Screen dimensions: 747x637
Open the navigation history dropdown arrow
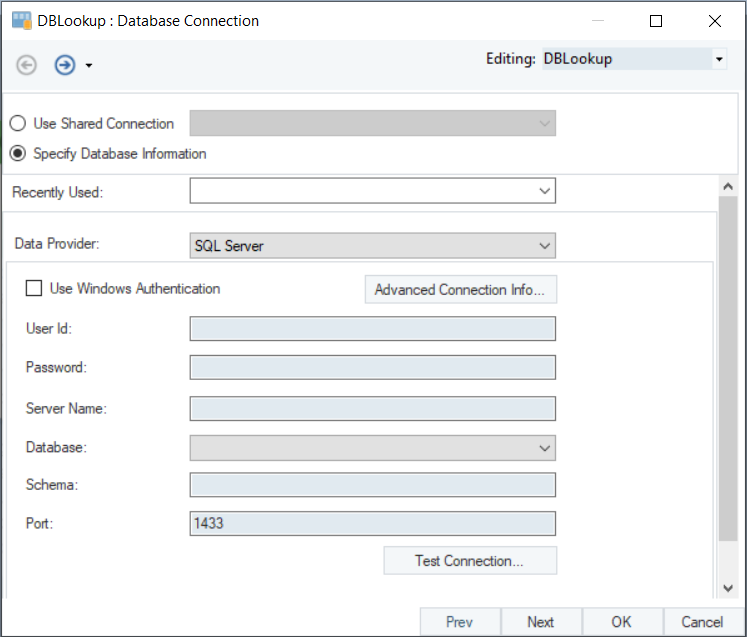(89, 66)
